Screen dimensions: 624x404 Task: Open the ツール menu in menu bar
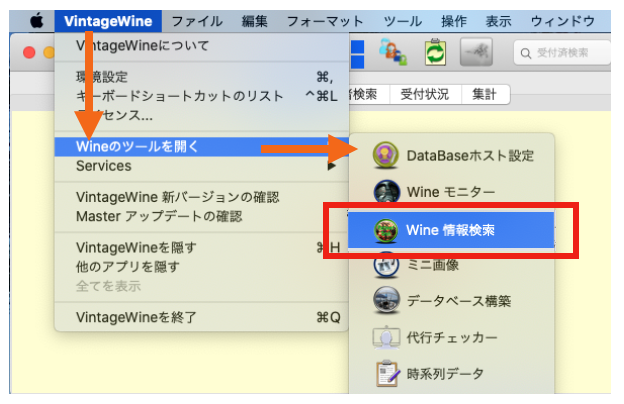point(402,20)
